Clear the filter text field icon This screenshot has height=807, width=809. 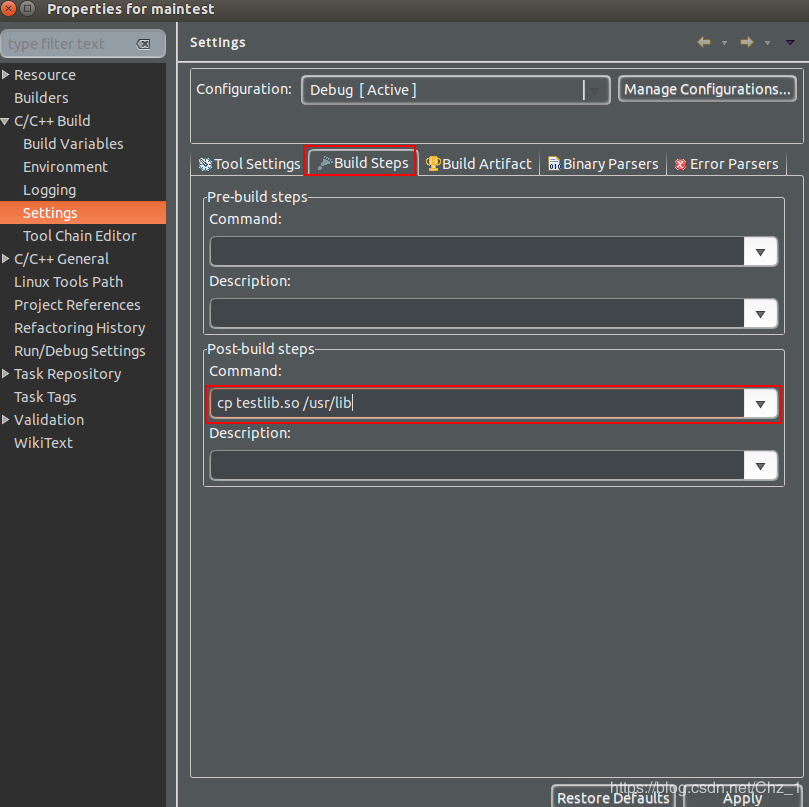143,44
